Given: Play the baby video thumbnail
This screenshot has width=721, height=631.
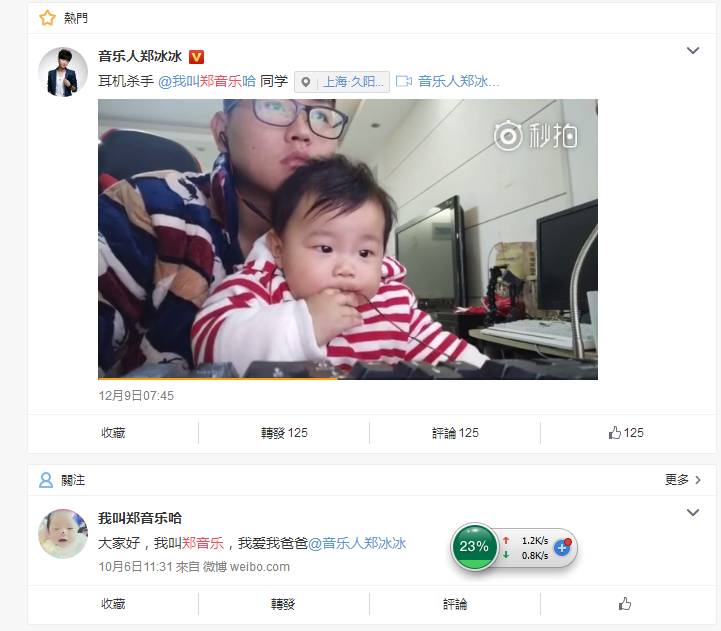Looking at the screenshot, I should (348, 239).
